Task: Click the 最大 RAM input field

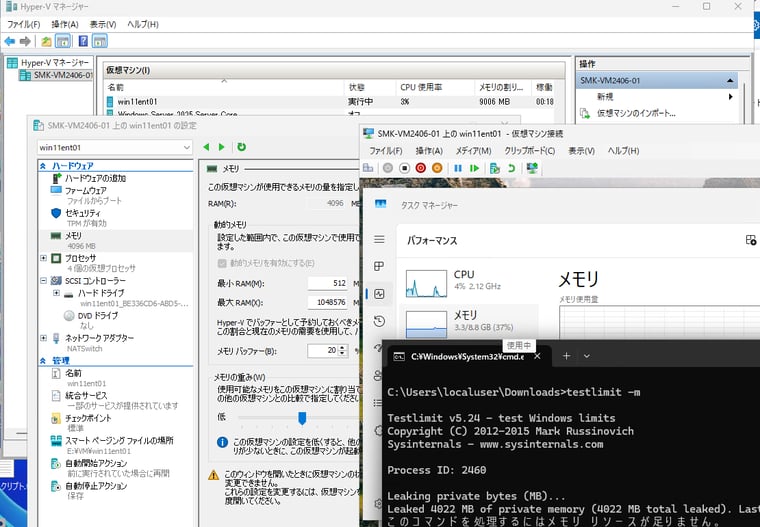Action: [x=328, y=302]
